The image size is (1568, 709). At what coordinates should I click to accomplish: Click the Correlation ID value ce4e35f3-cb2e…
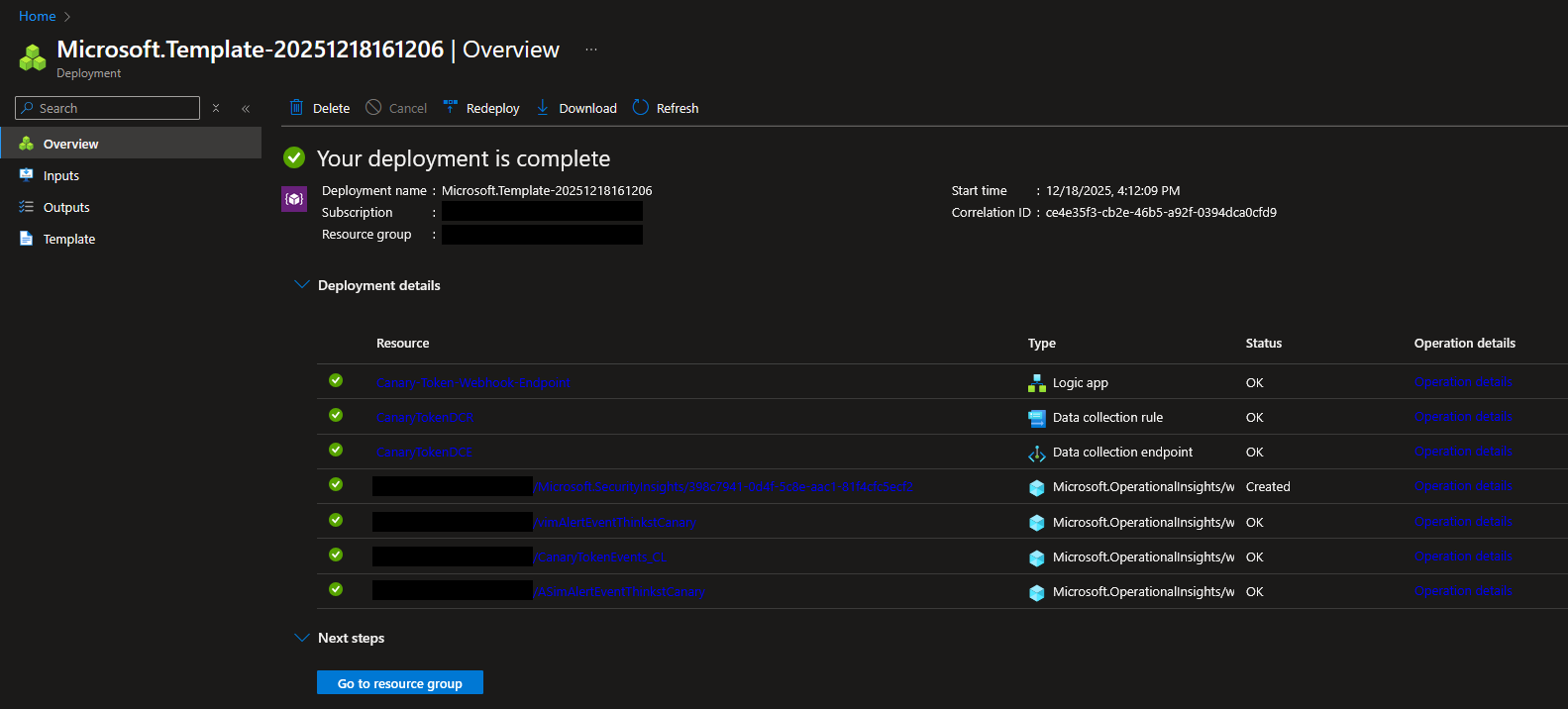[x=1161, y=213]
